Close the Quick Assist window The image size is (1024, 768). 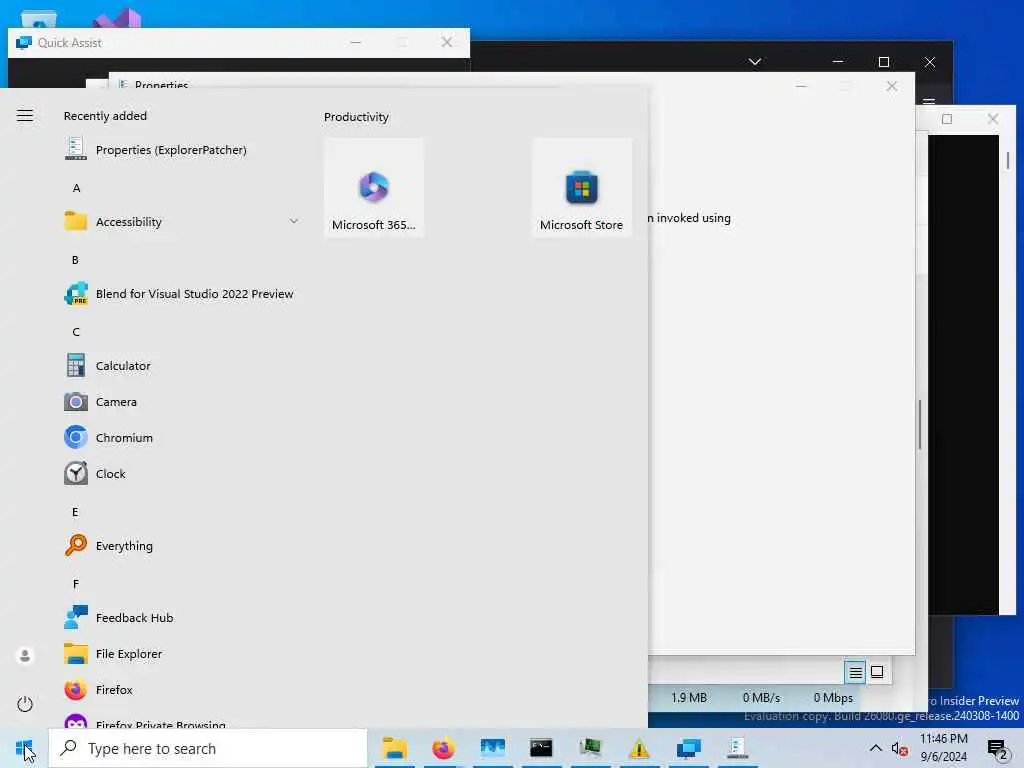click(447, 42)
